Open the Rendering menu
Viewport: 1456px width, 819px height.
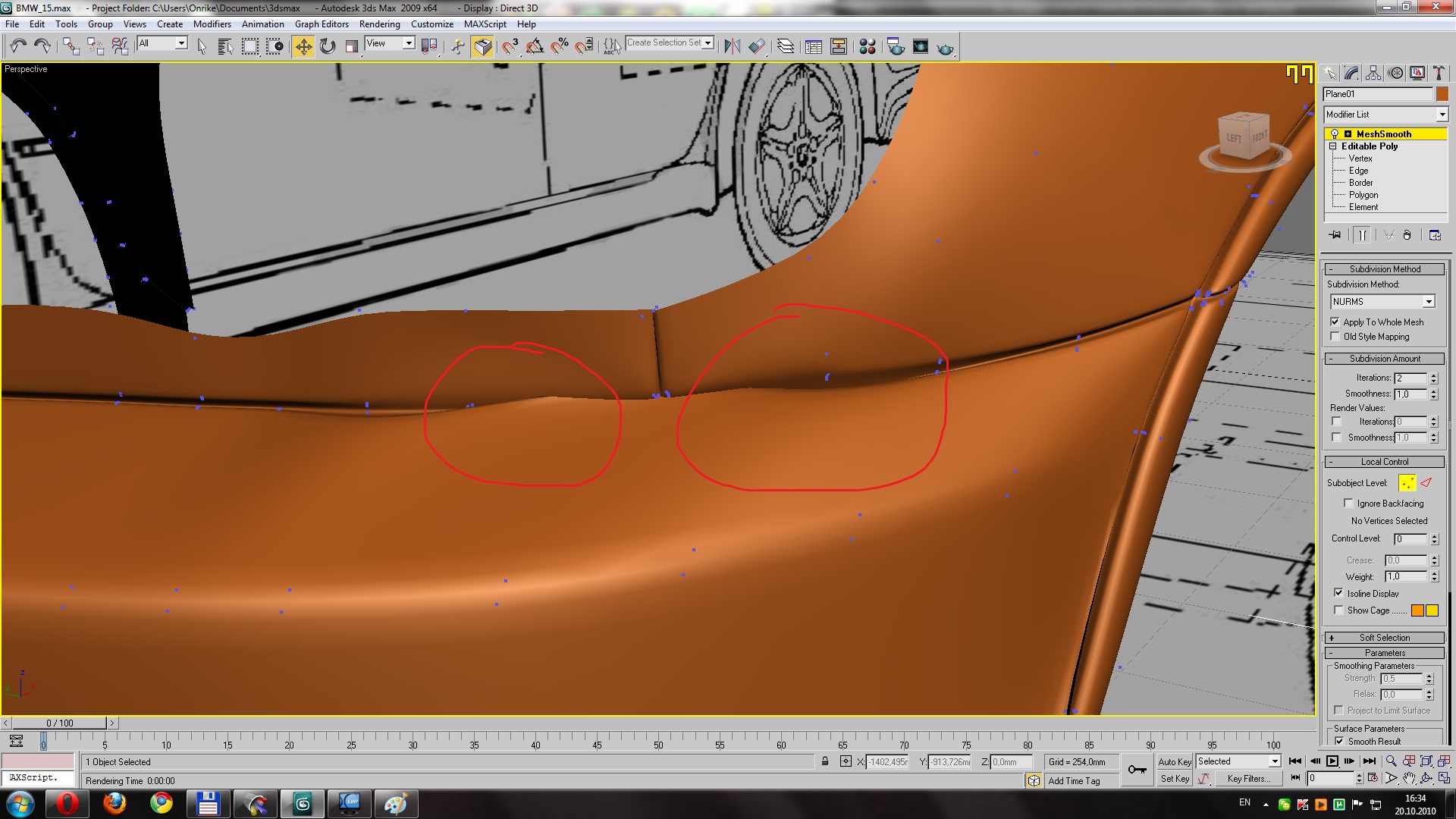[x=379, y=24]
